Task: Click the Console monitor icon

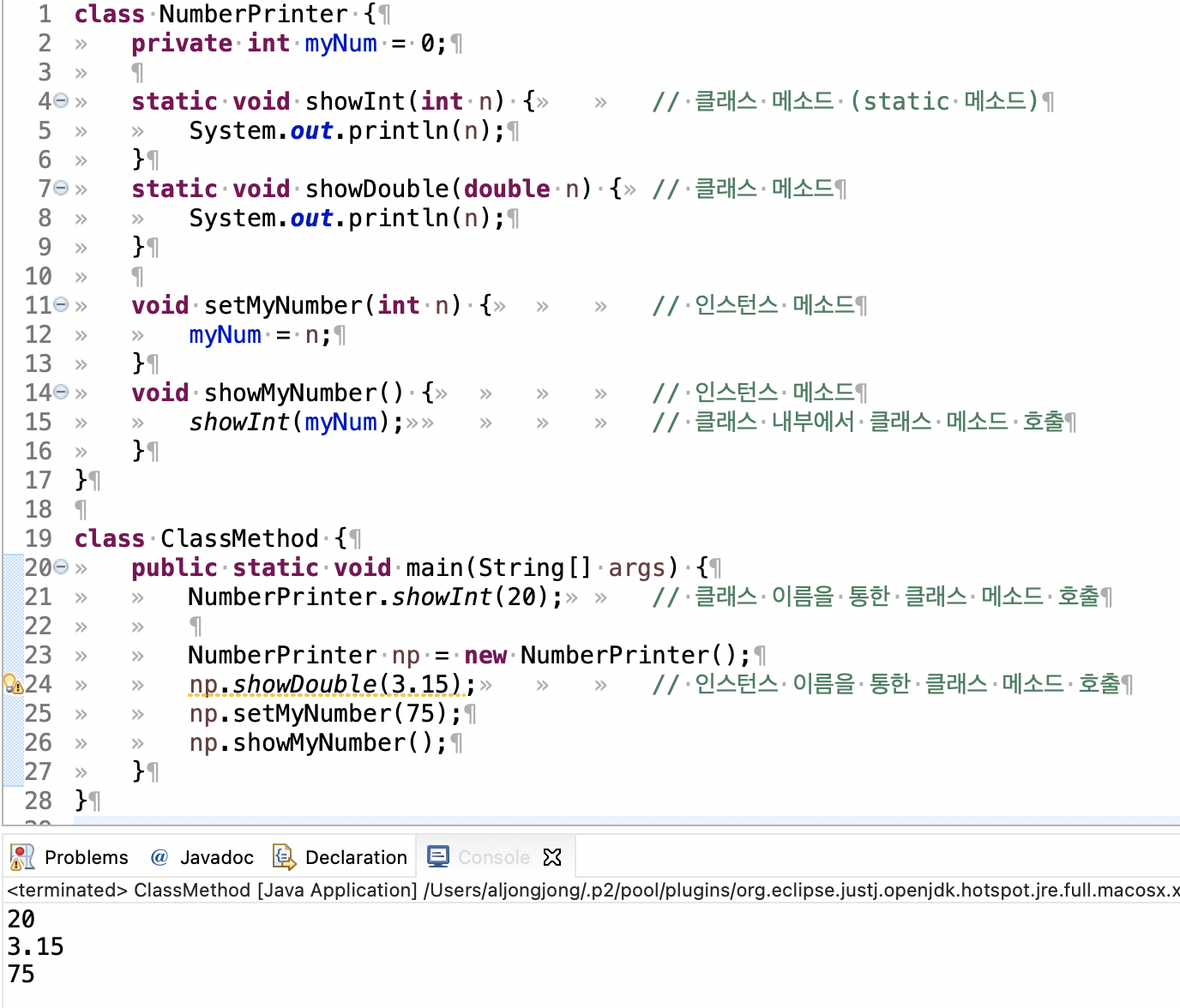Action: point(438,856)
